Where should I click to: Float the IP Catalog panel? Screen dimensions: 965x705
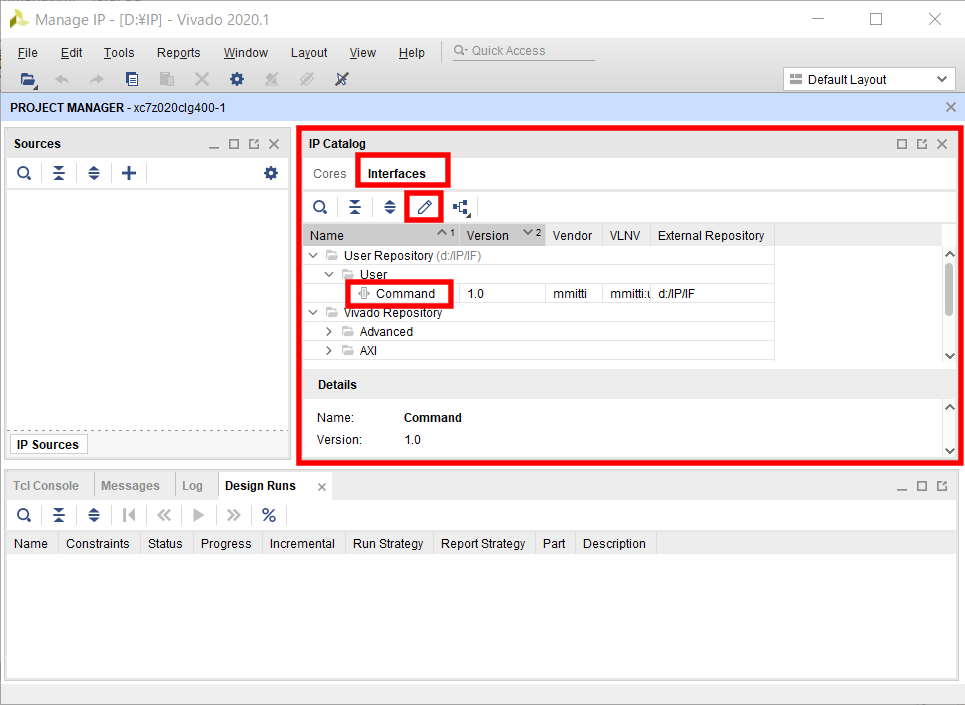click(x=922, y=144)
